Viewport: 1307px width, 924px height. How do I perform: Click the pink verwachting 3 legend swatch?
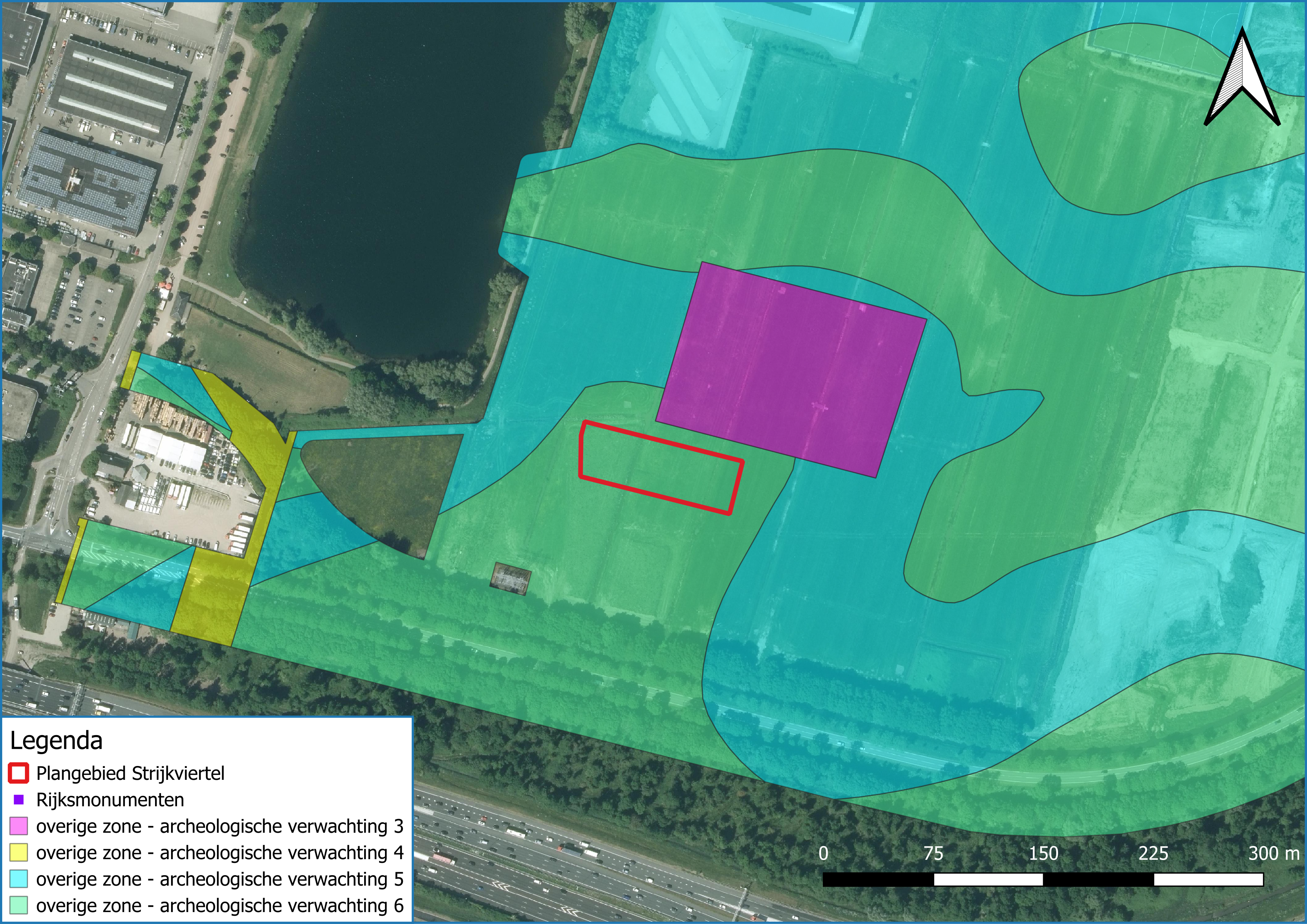tap(19, 826)
